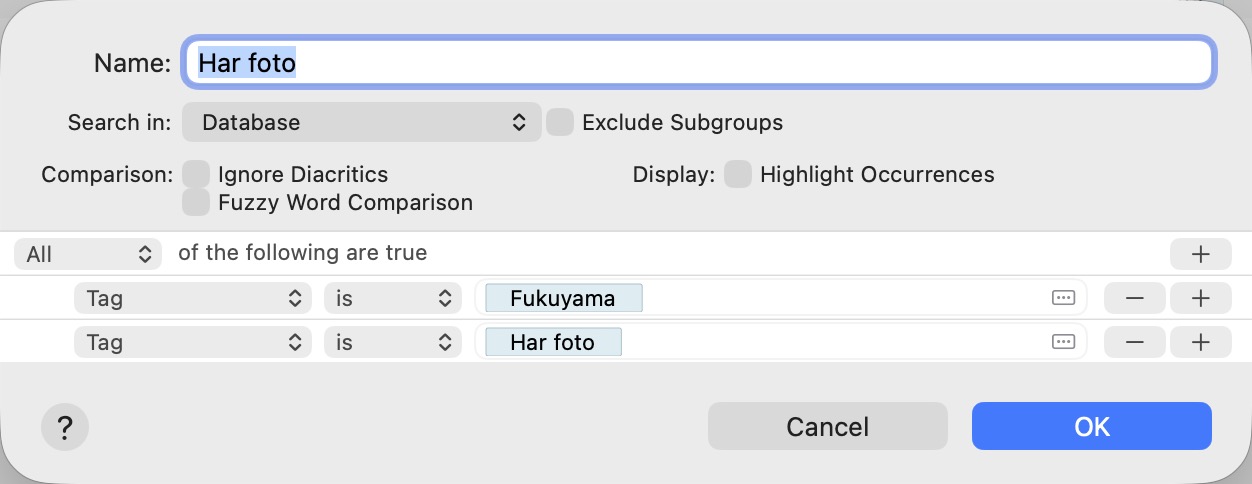Open the Search in Database dropdown
The image size is (1252, 484).
pos(361,123)
